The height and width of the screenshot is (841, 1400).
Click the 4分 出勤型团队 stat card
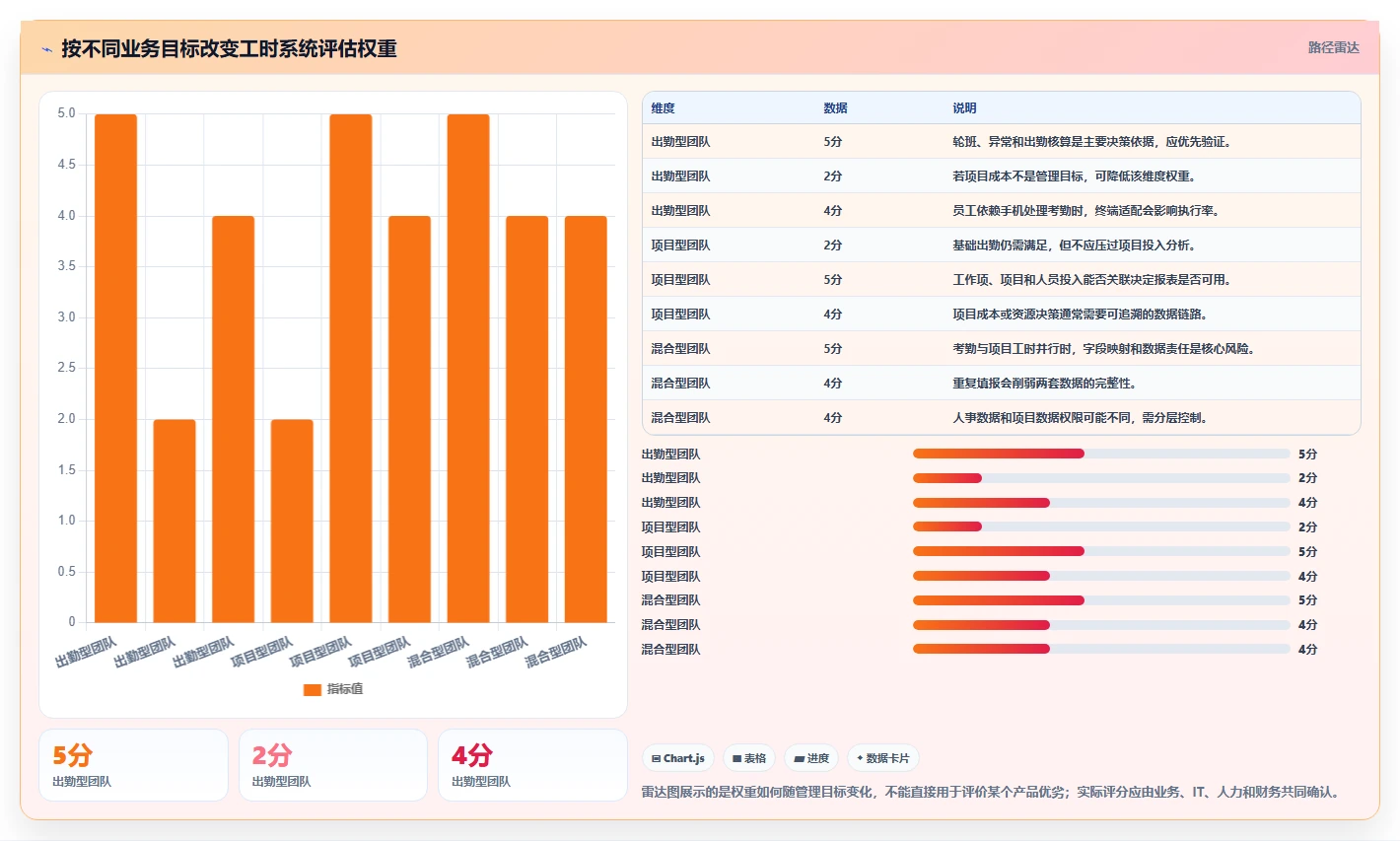(x=532, y=765)
